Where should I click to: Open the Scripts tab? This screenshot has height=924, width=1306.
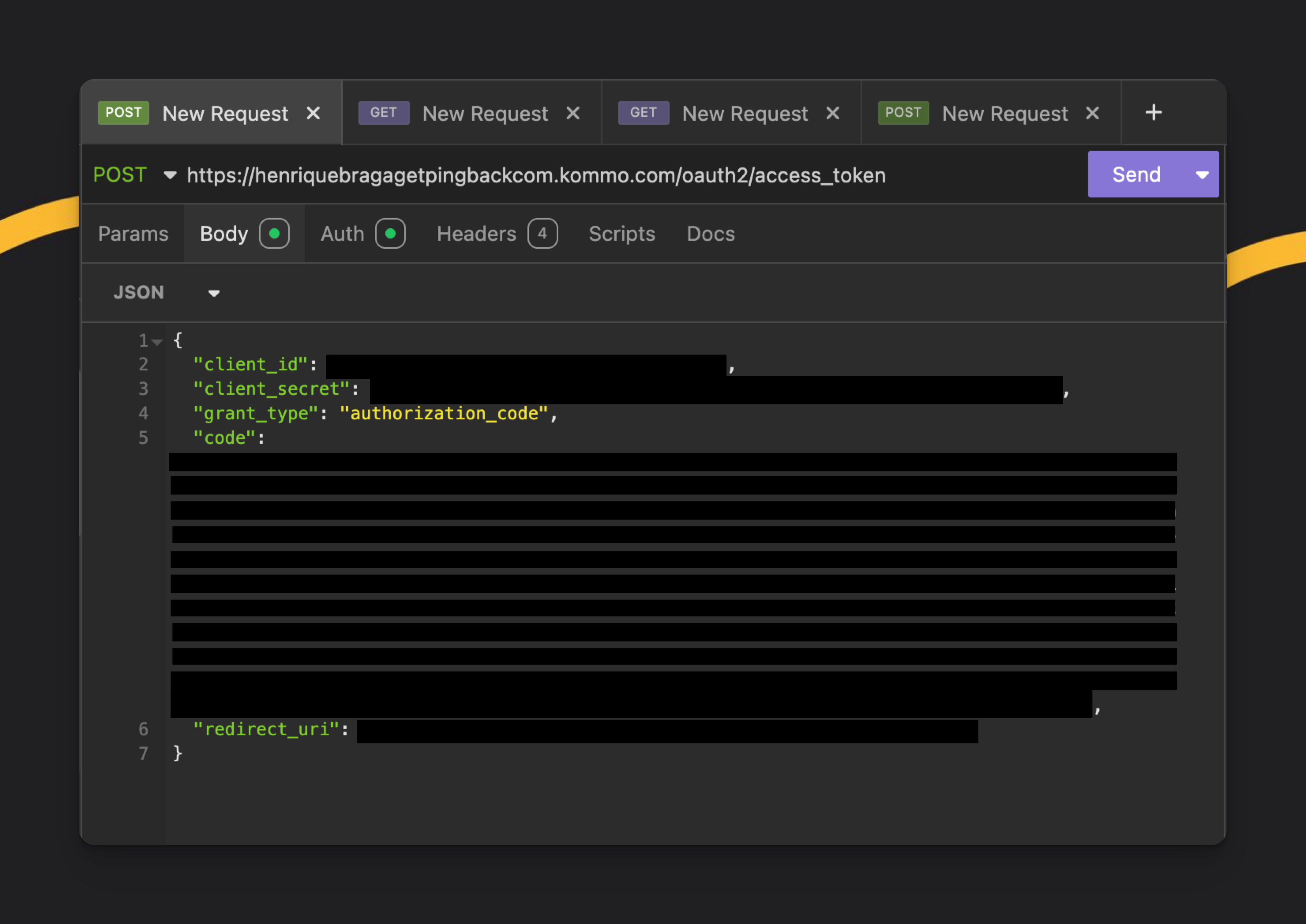click(621, 234)
